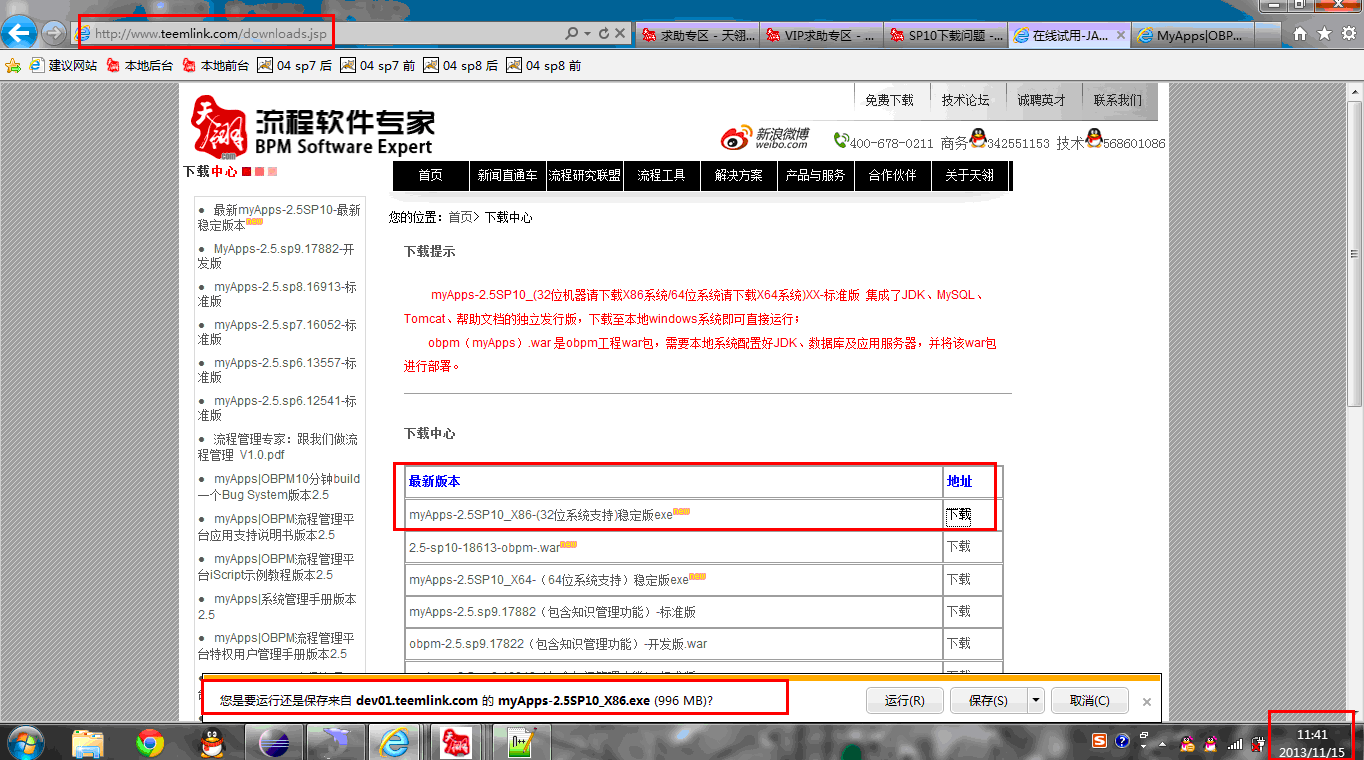Click the 天翎 red logo
The image size is (1364, 760).
coord(219,127)
